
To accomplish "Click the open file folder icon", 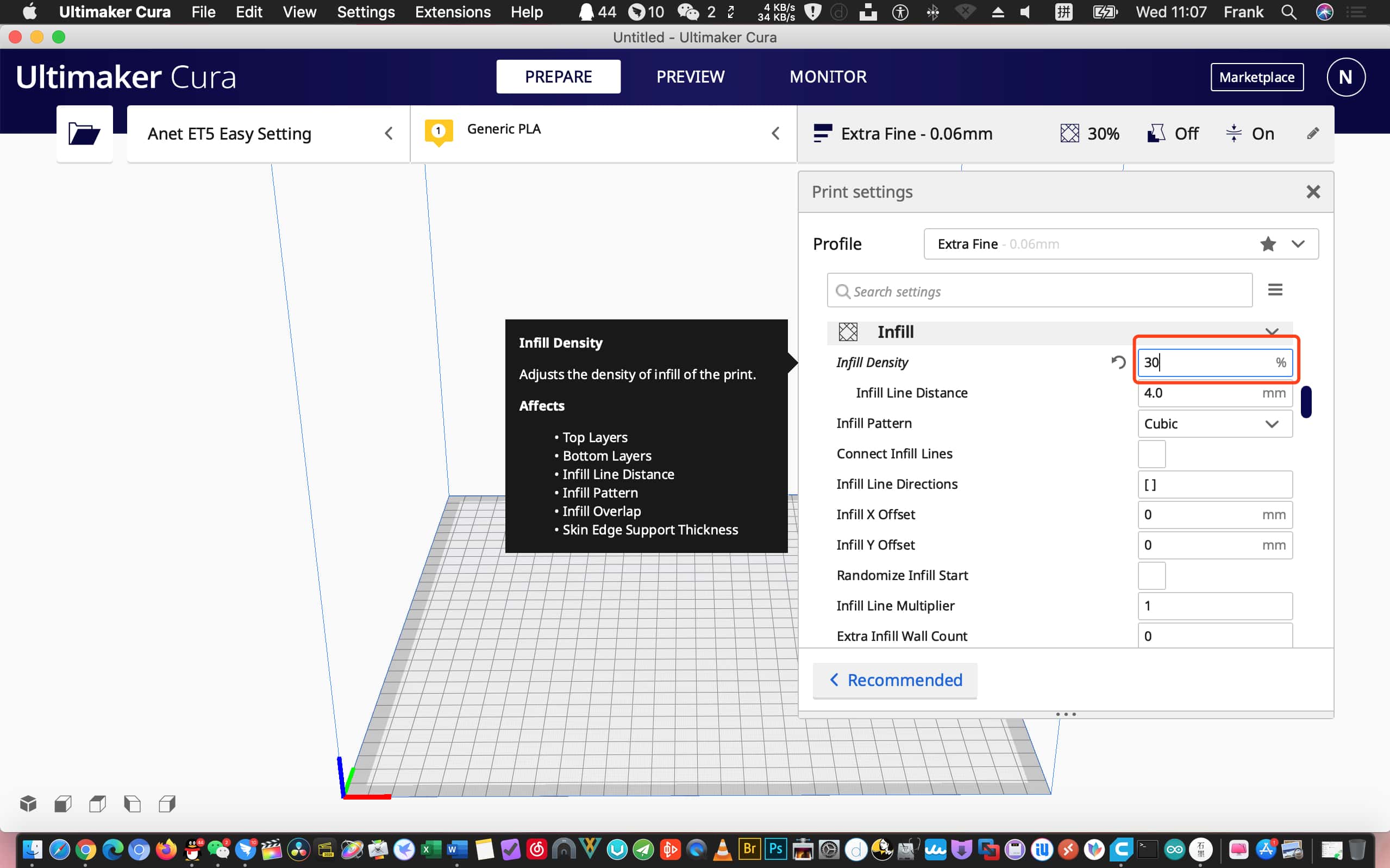I will coord(84,134).
